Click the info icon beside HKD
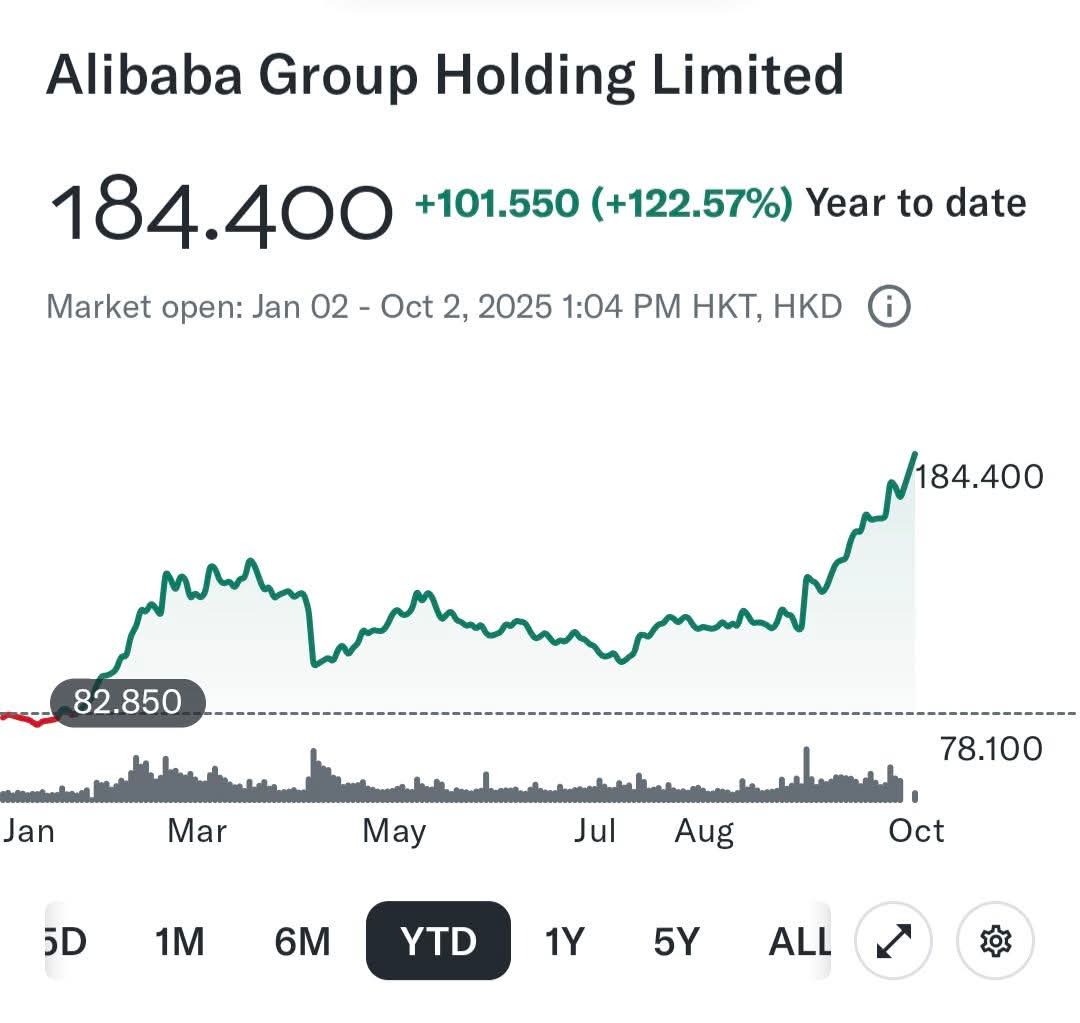 click(889, 306)
